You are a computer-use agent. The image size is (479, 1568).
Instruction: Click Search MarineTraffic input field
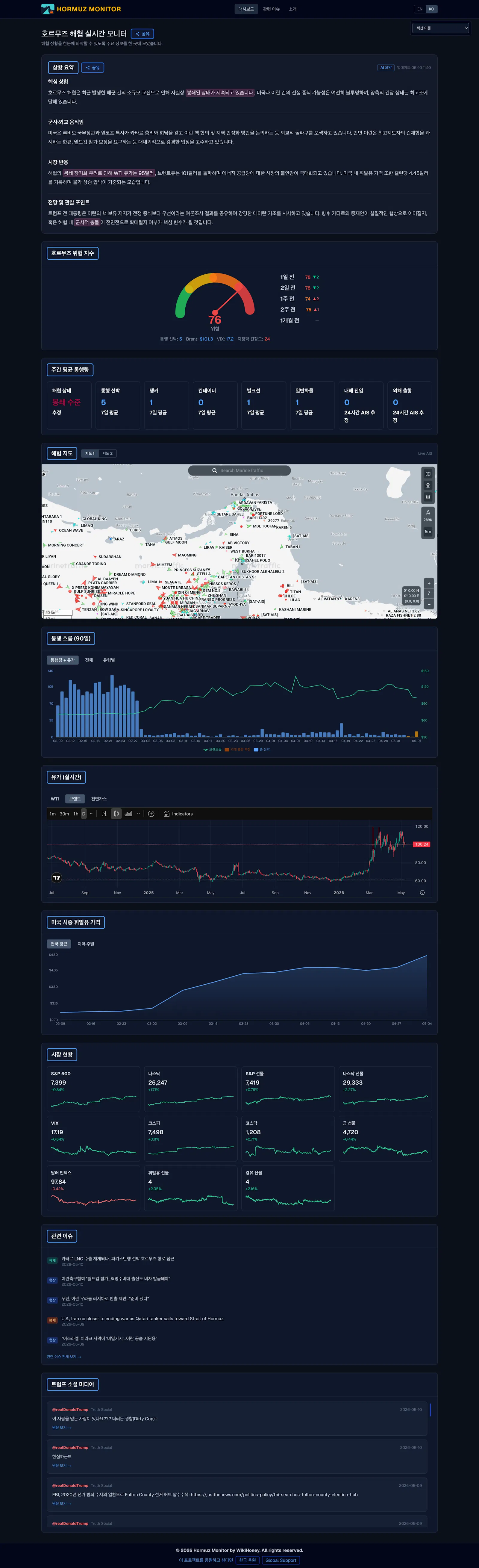239,470
